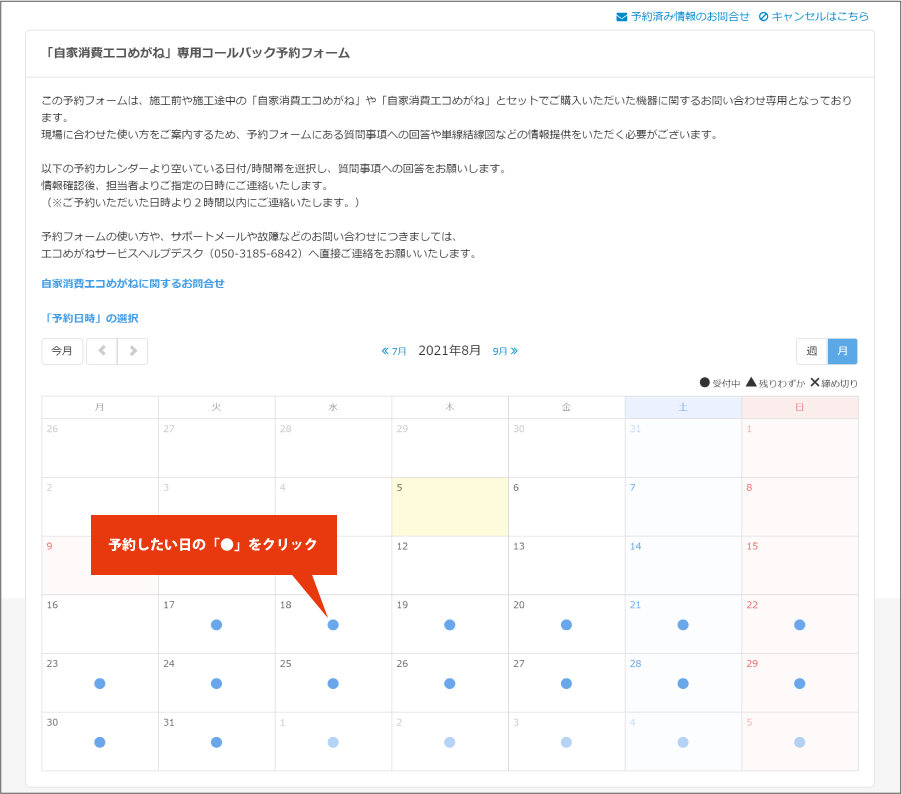The image size is (902, 794).
Task: Click the ●受付中 legend entry
Action: (x=720, y=383)
